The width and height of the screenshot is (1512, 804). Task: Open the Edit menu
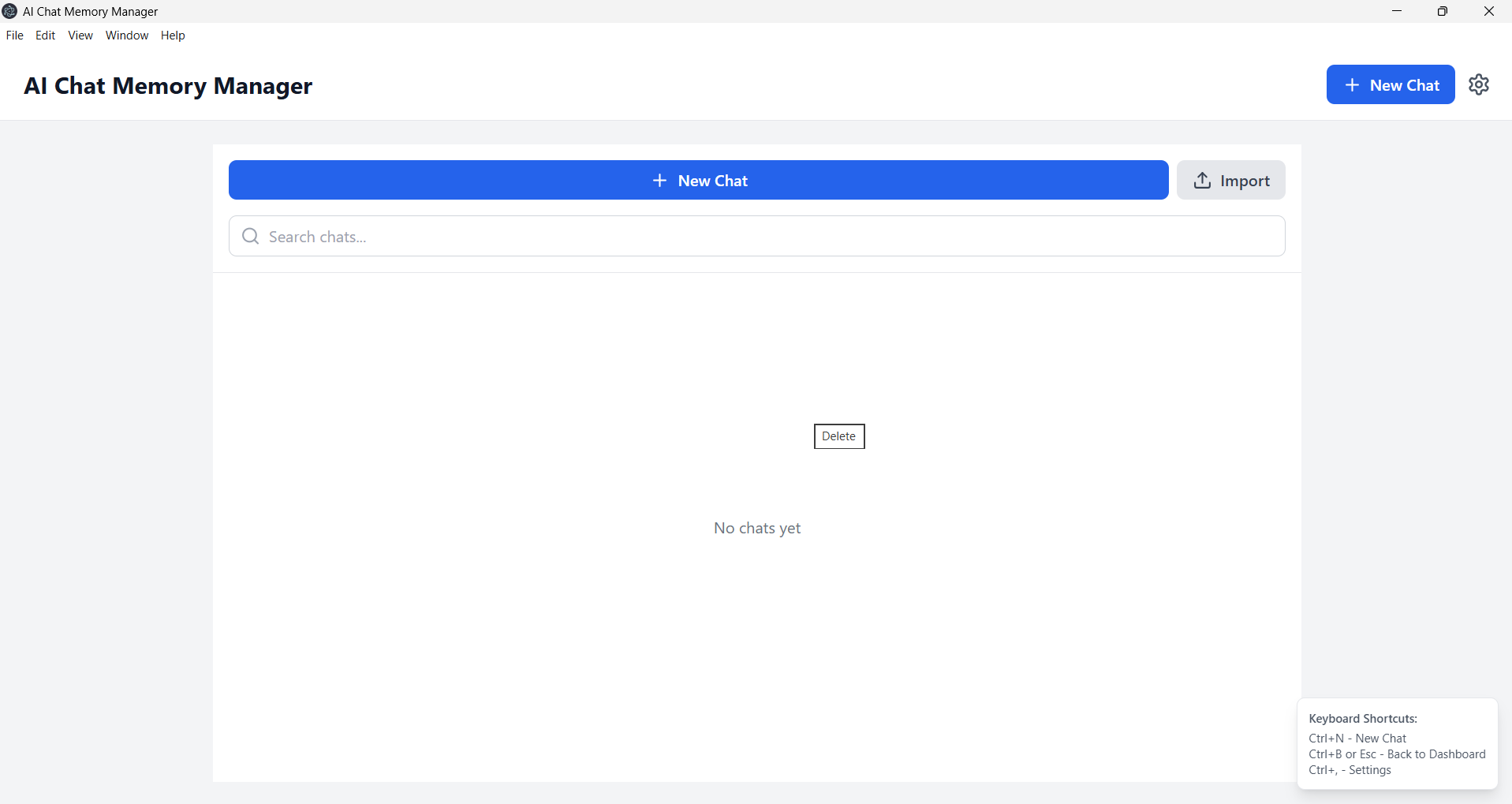tap(45, 35)
